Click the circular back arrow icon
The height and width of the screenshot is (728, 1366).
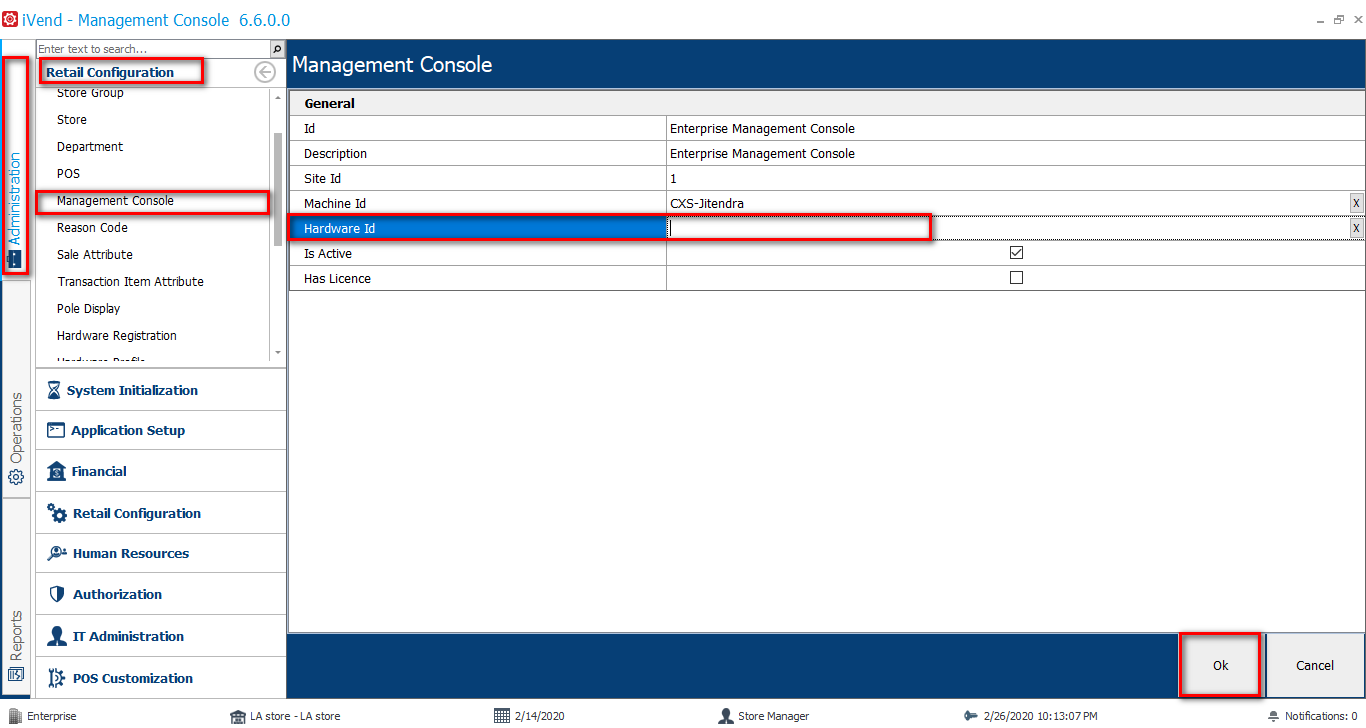pyautogui.click(x=265, y=72)
